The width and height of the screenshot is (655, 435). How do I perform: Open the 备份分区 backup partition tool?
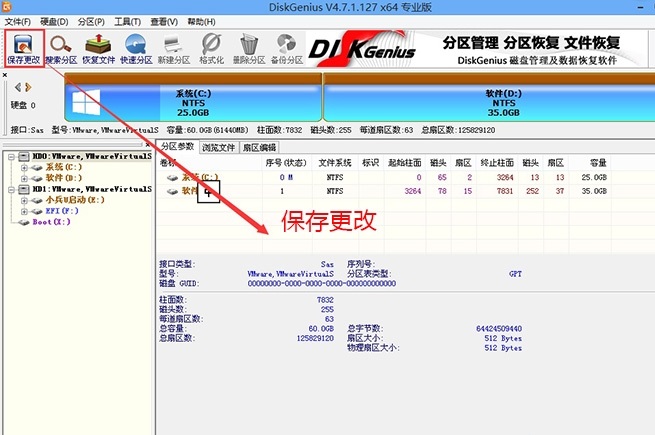click(287, 49)
